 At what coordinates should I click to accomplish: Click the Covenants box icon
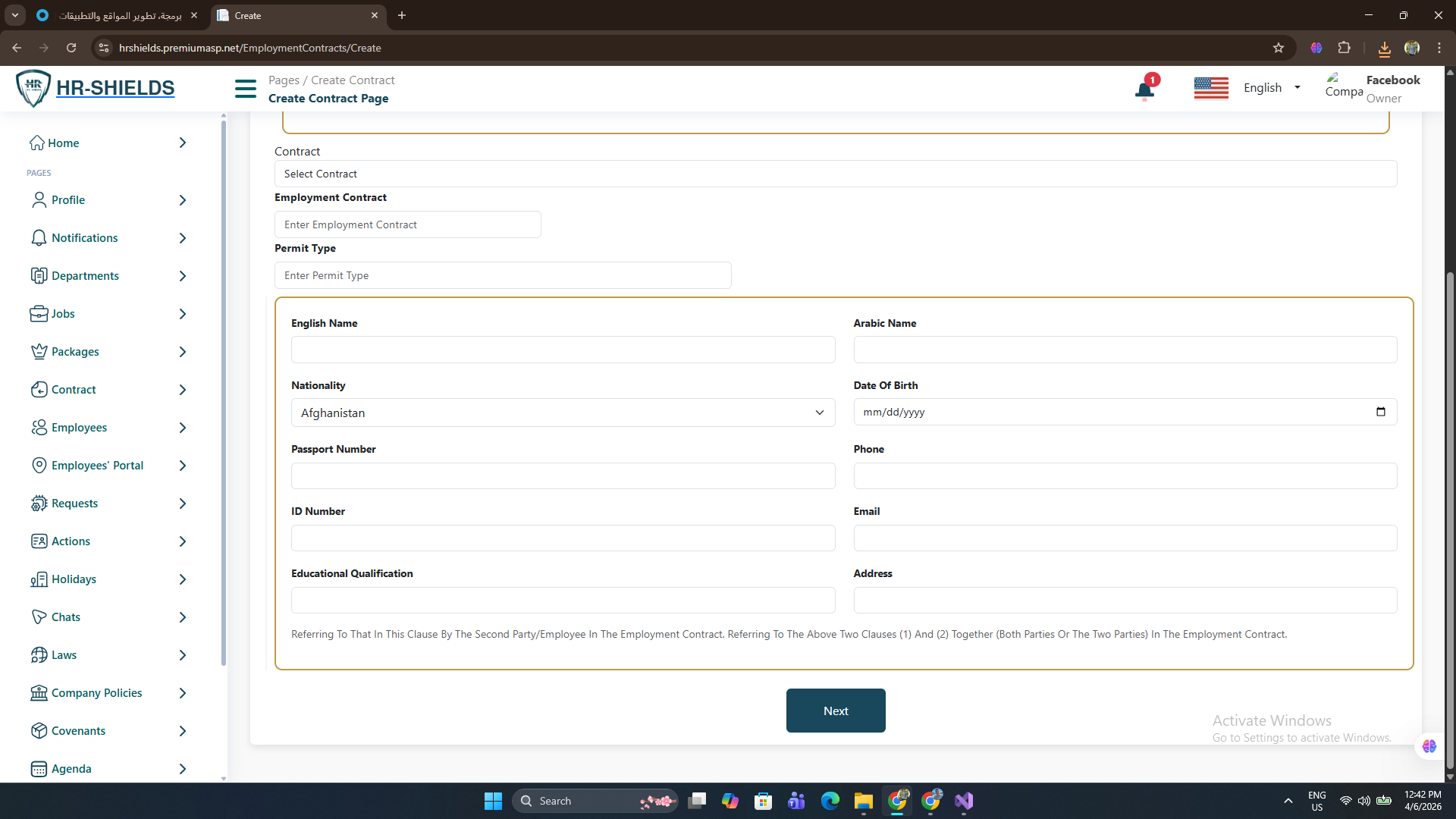click(39, 730)
